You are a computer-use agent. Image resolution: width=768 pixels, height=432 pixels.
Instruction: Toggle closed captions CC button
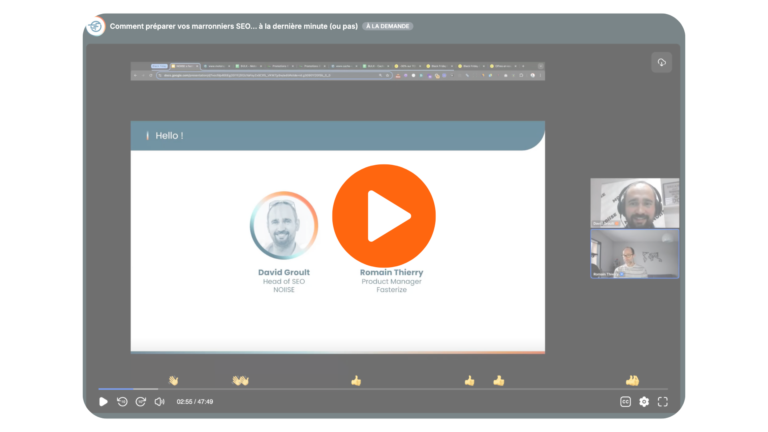pos(625,402)
